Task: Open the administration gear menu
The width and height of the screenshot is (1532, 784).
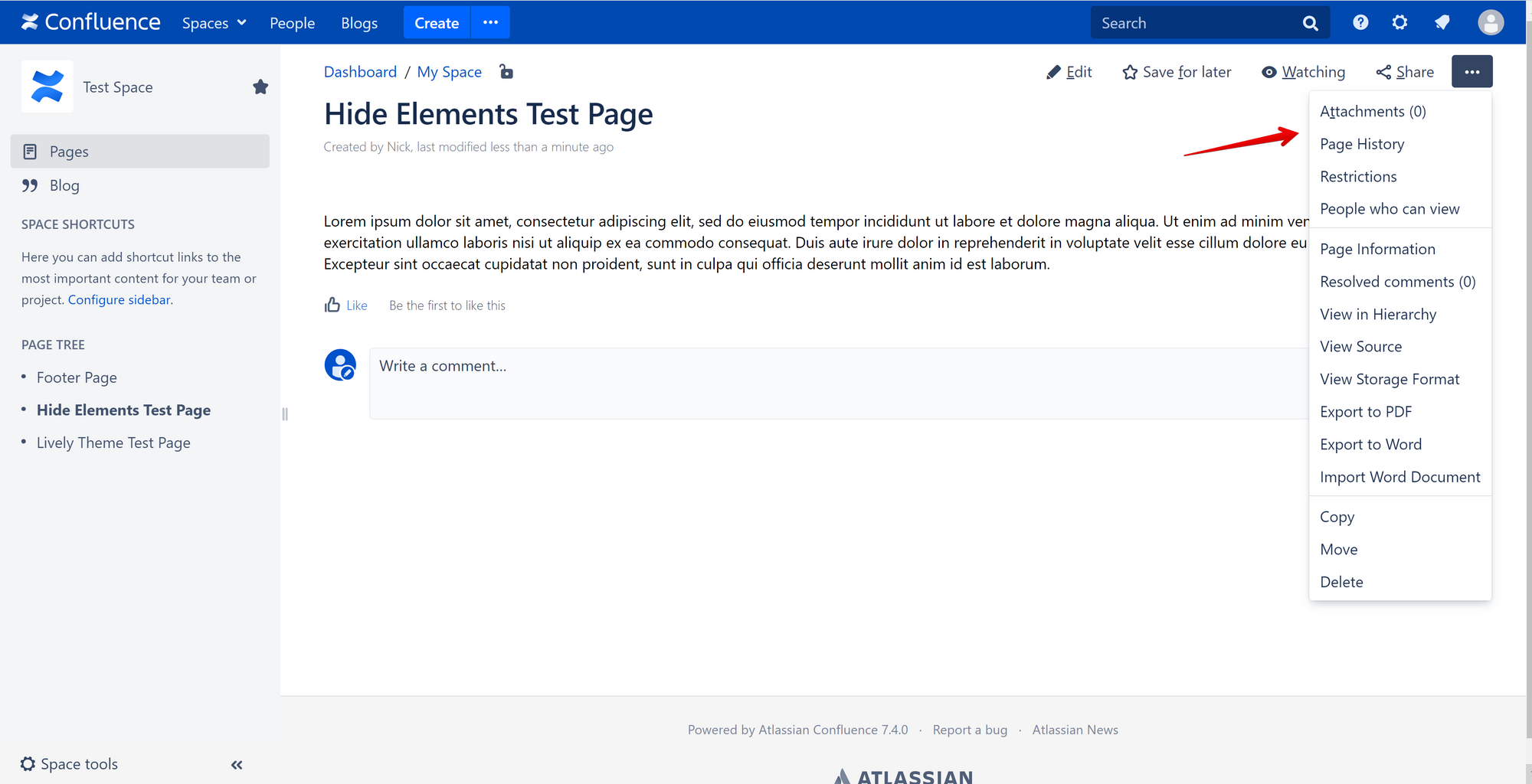Action: [x=1400, y=22]
